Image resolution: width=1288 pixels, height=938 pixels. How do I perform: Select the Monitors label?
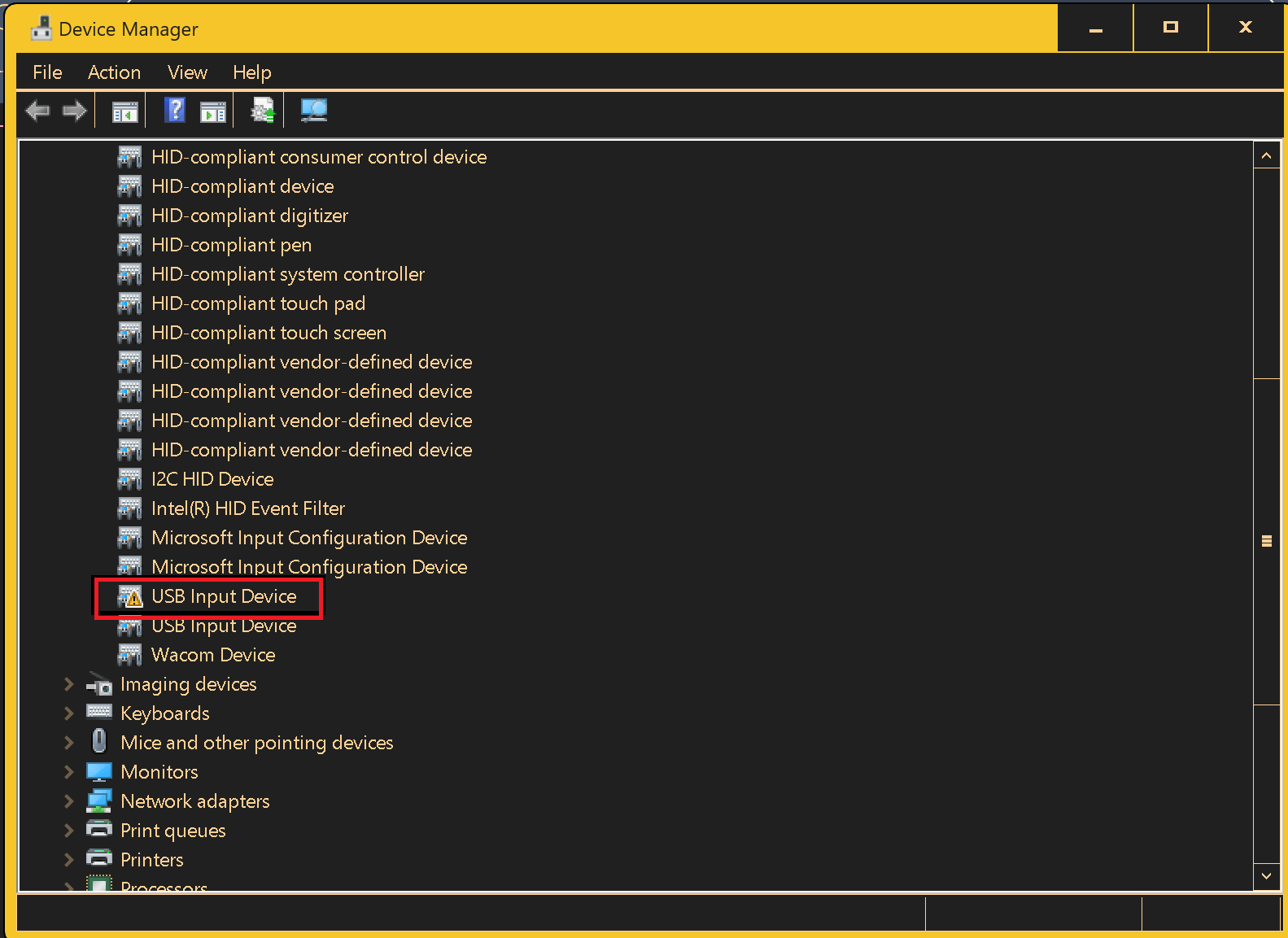(159, 772)
